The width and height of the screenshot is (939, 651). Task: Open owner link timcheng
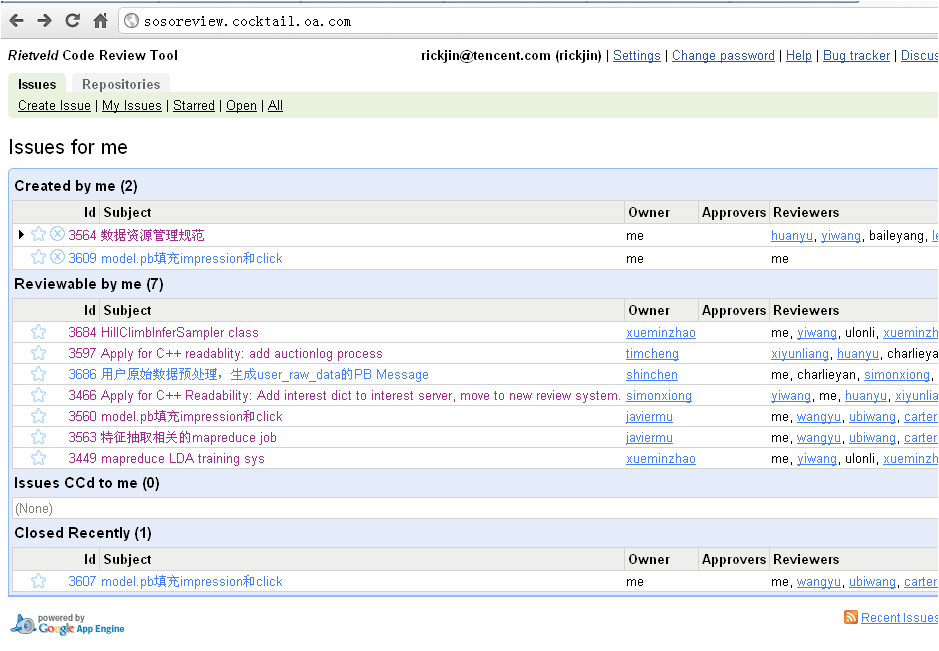[652, 354]
